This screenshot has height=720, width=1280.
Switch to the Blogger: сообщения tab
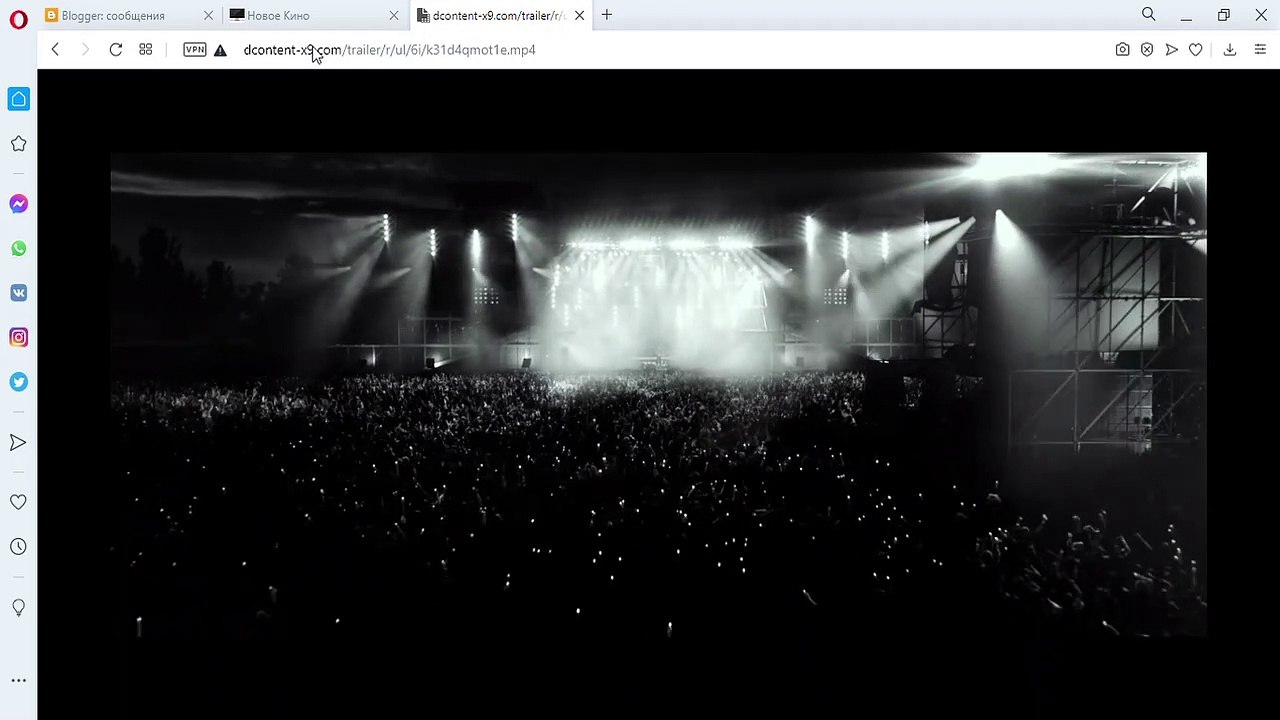click(x=129, y=15)
